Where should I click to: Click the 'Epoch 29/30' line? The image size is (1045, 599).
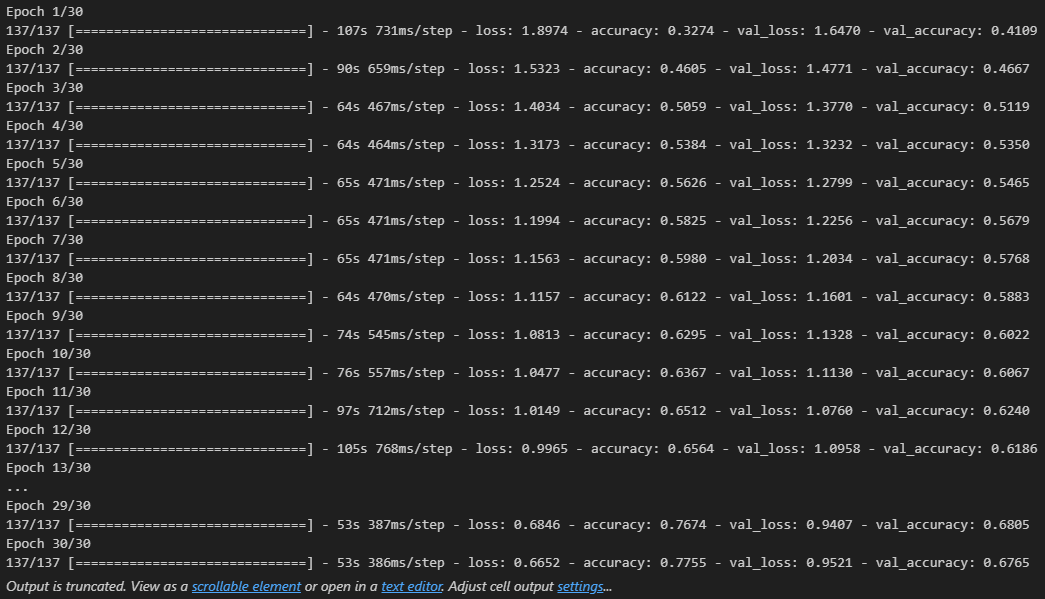click(x=49, y=505)
